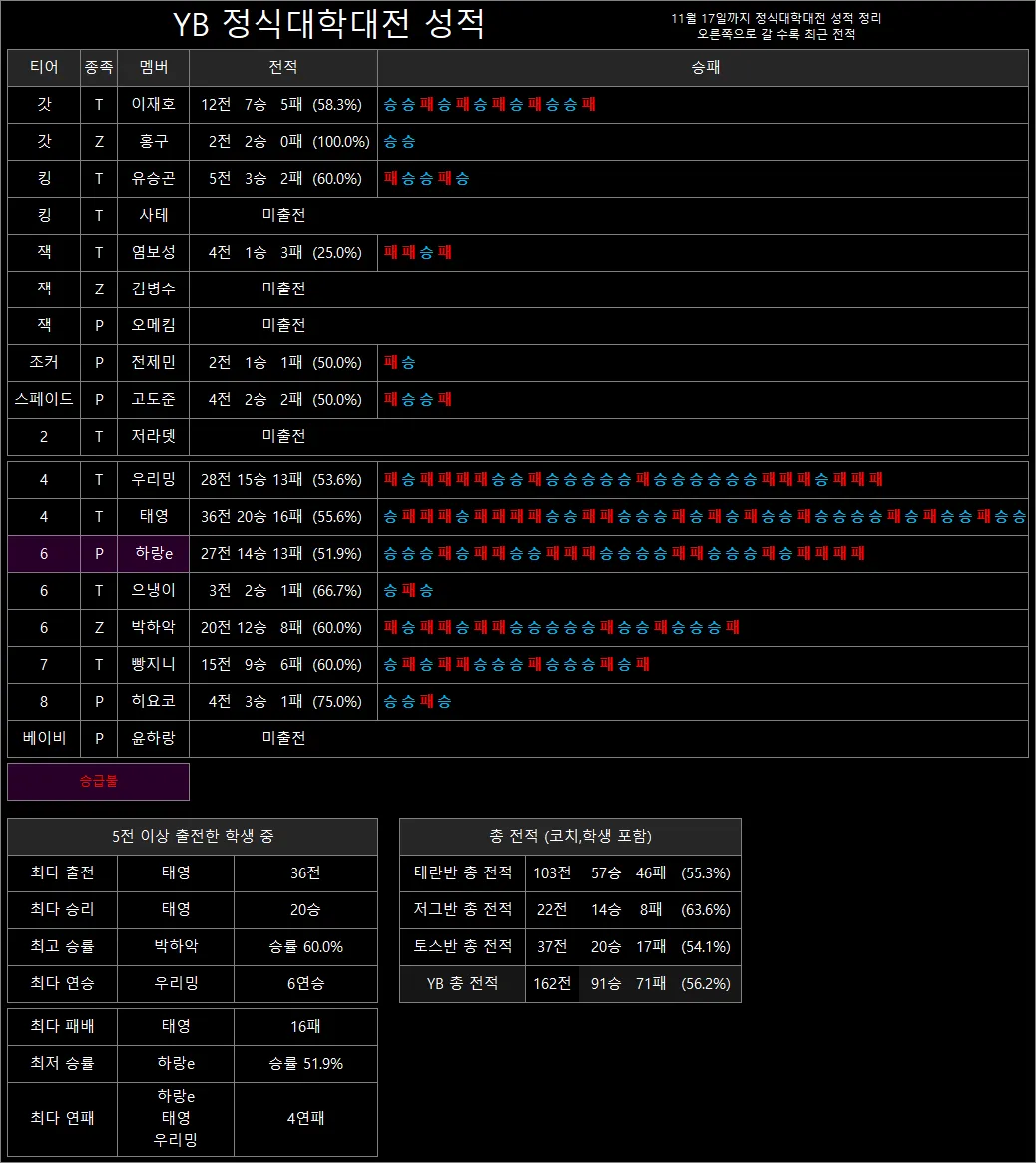Click the 승급불 button below the table

click(x=98, y=782)
